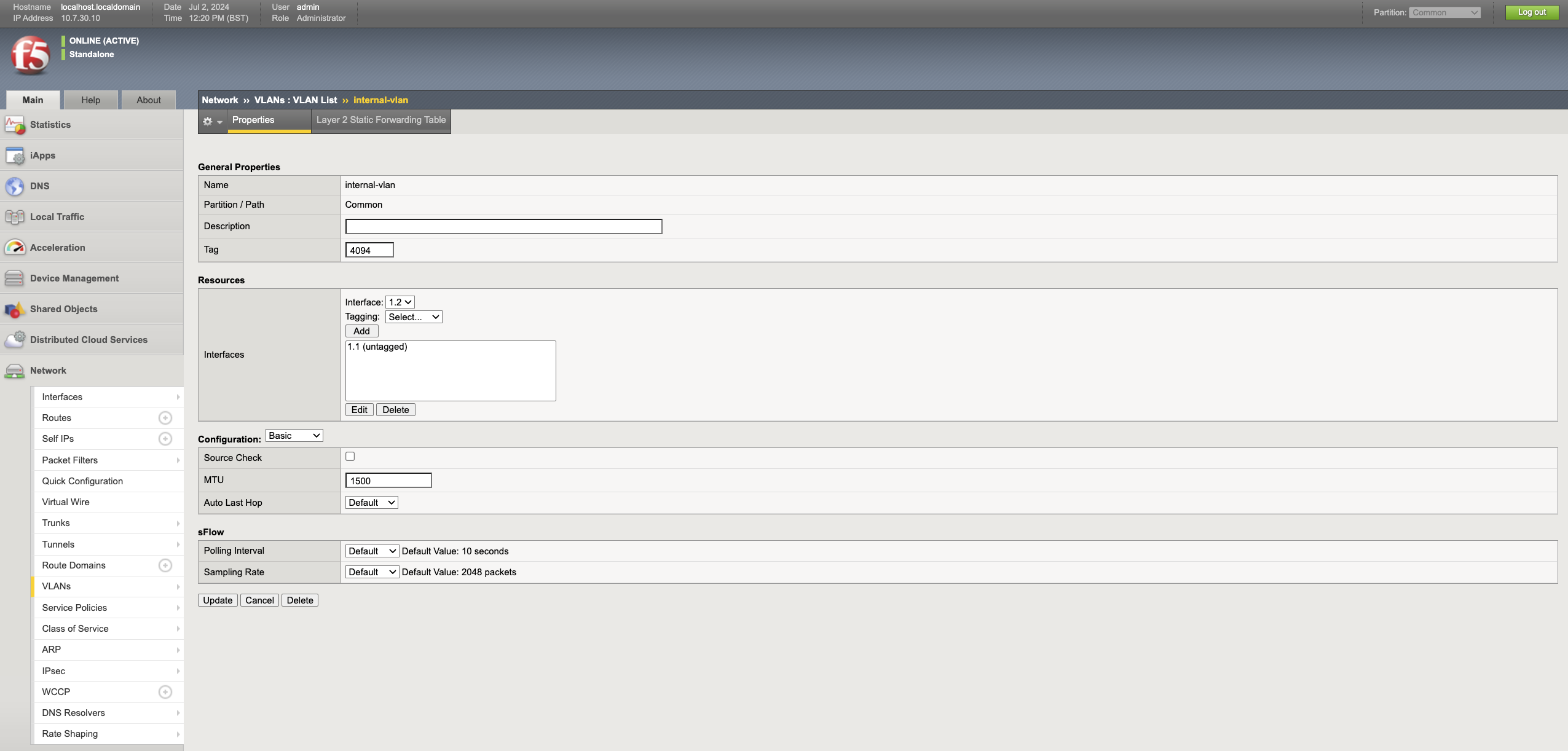The height and width of the screenshot is (751, 1568).
Task: Click the Cancel button
Action: point(260,600)
